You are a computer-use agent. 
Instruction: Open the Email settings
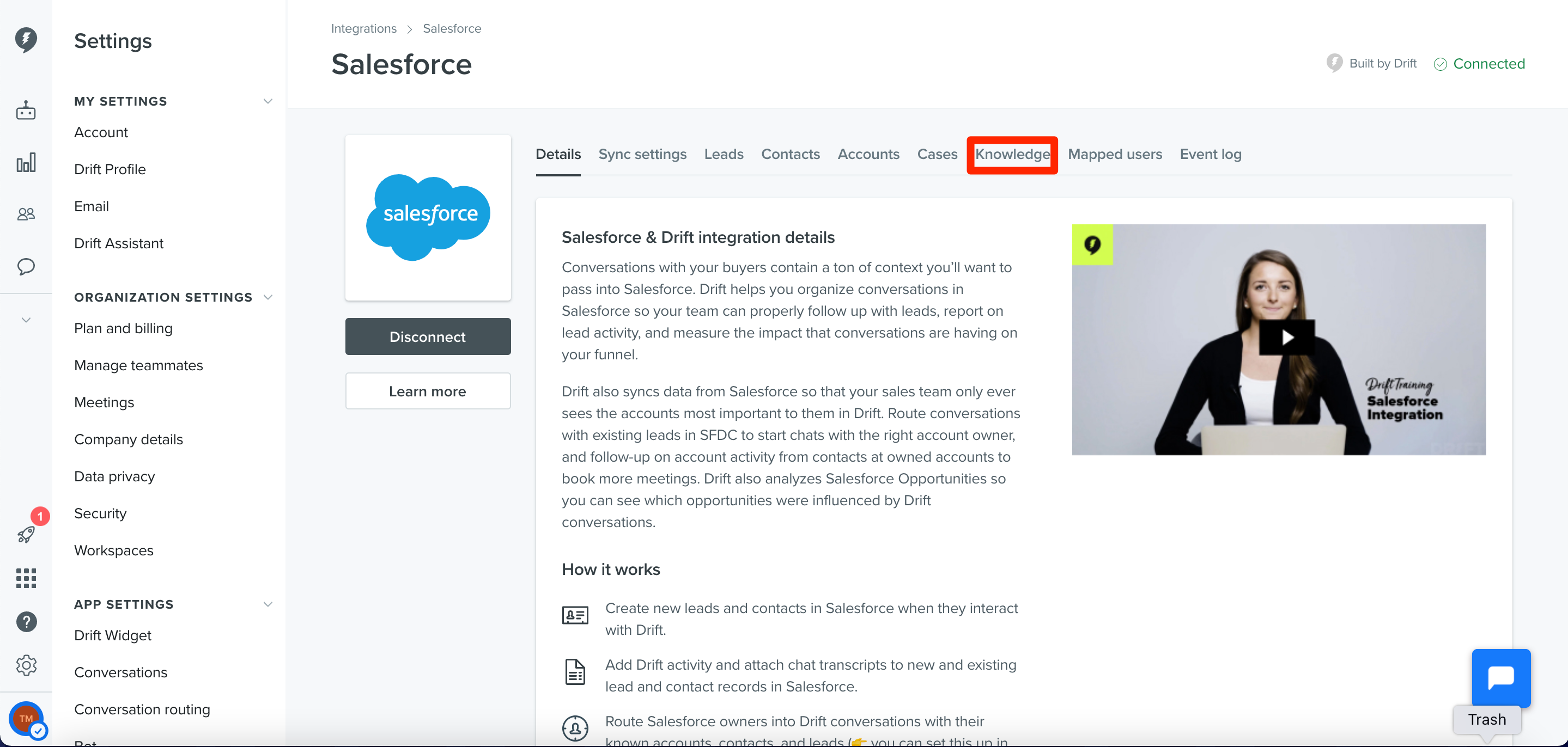click(92, 206)
